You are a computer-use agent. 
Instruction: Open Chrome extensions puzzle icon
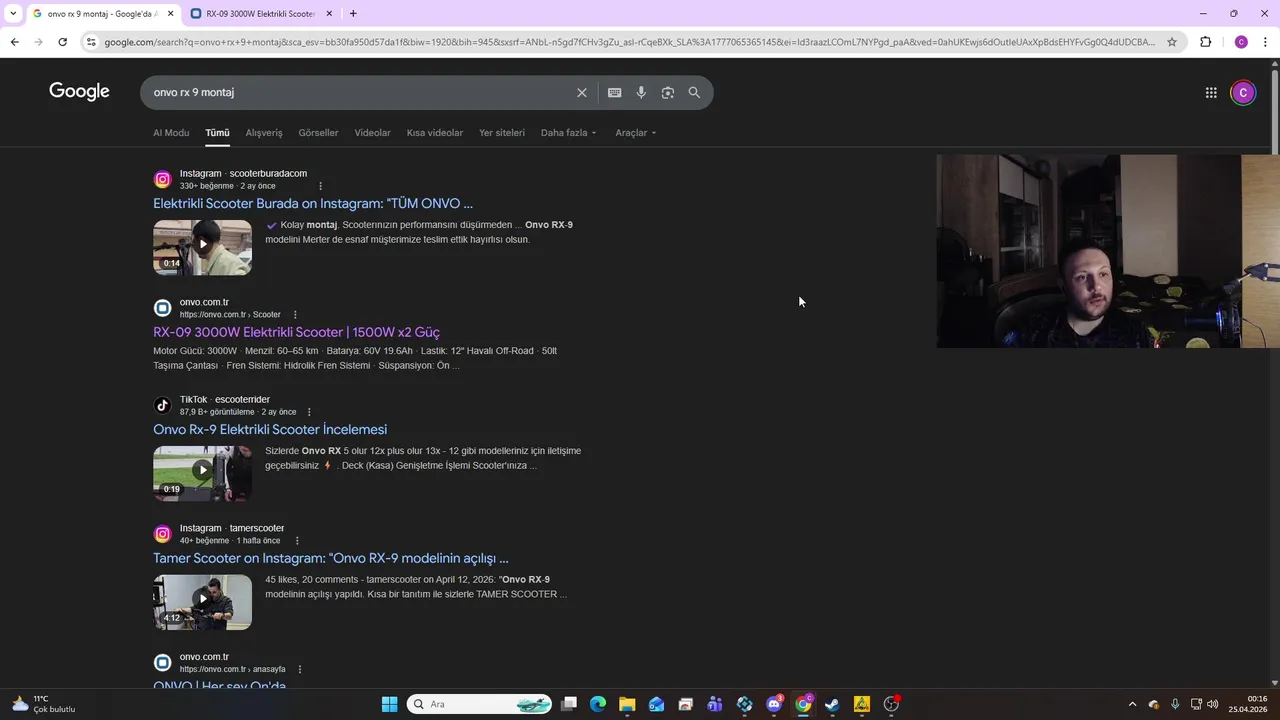tap(1205, 42)
